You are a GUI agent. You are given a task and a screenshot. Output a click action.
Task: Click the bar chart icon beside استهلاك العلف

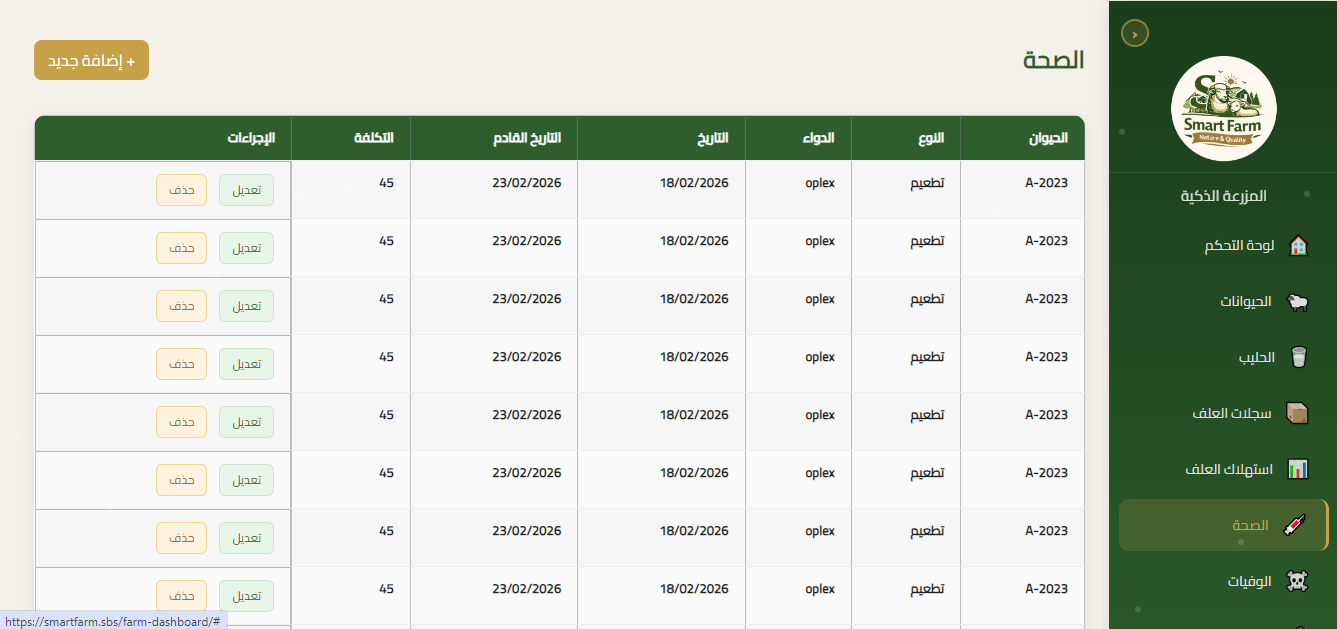(x=1298, y=469)
